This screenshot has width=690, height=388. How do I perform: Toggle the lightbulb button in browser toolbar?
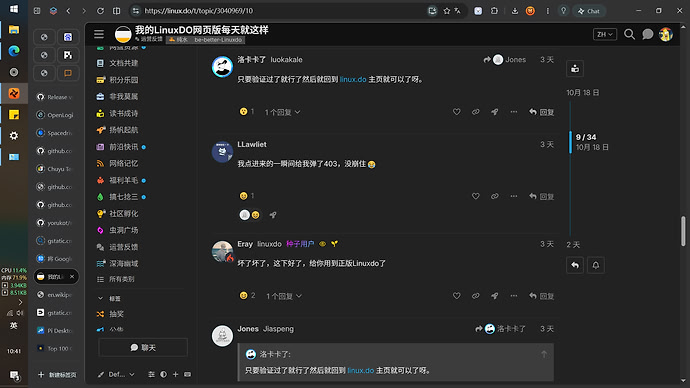click(x=563, y=11)
